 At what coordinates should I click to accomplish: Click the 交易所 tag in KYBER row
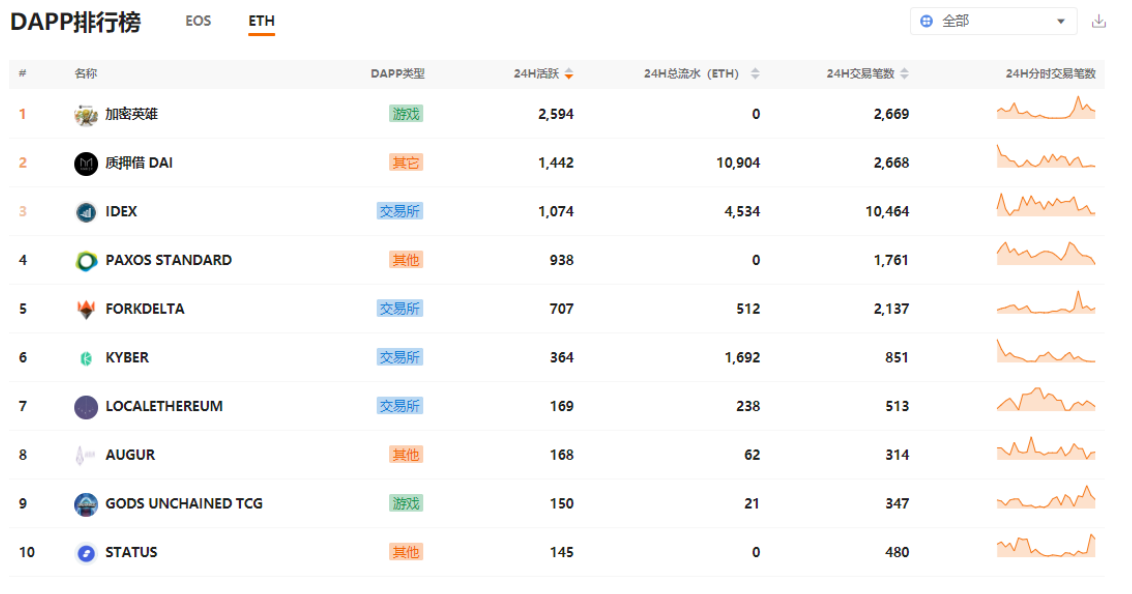point(400,357)
